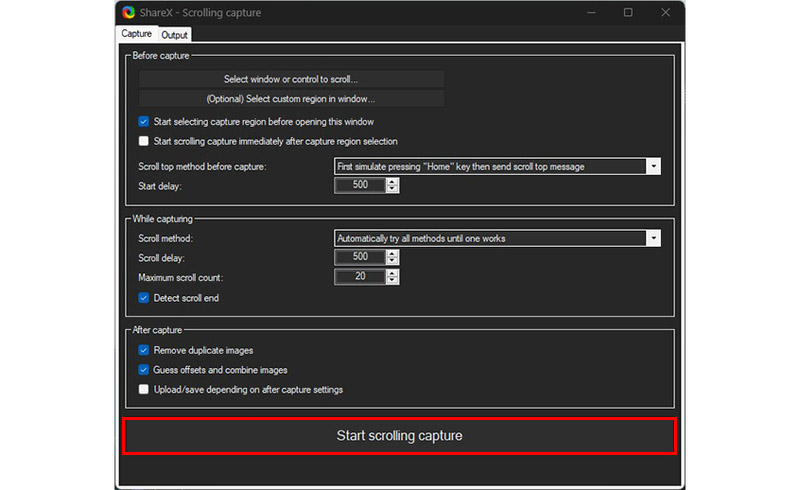Open the Scroll method dropdown
The height and width of the screenshot is (490, 800).
pos(654,238)
